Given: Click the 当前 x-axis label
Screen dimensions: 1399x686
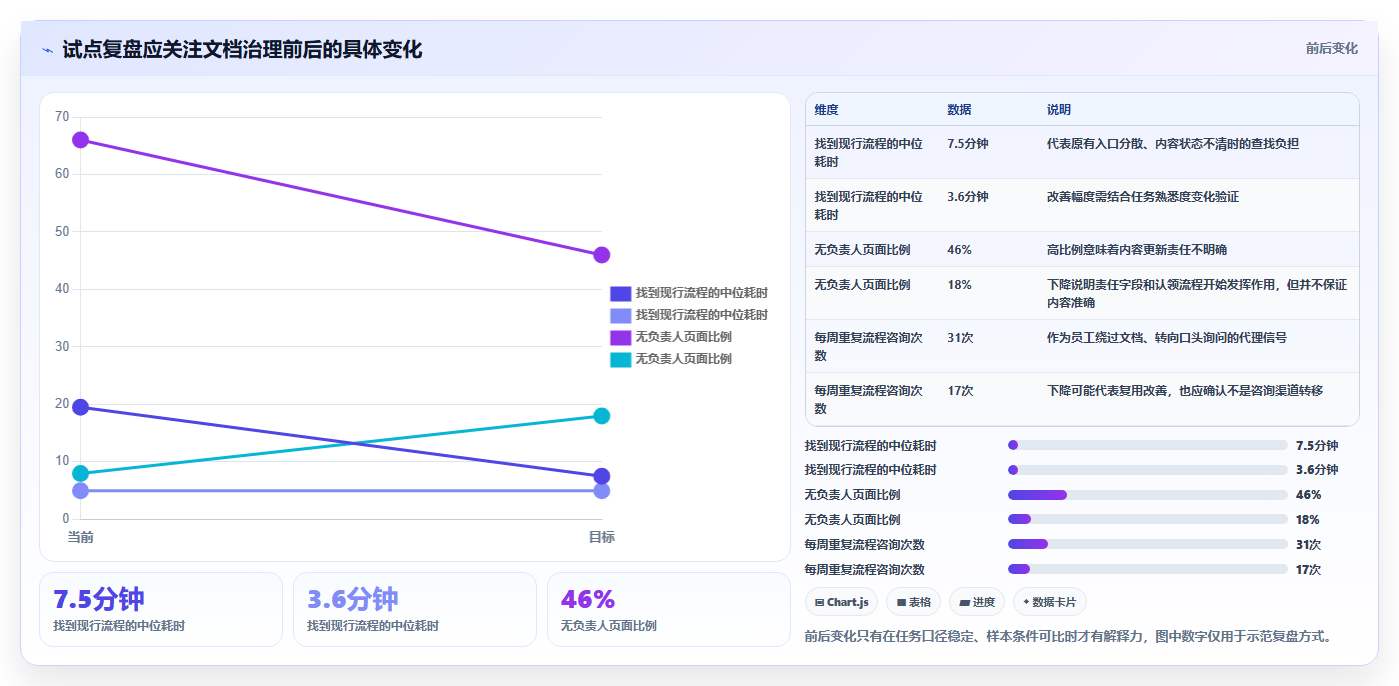Looking at the screenshot, I should pyautogui.click(x=80, y=537).
